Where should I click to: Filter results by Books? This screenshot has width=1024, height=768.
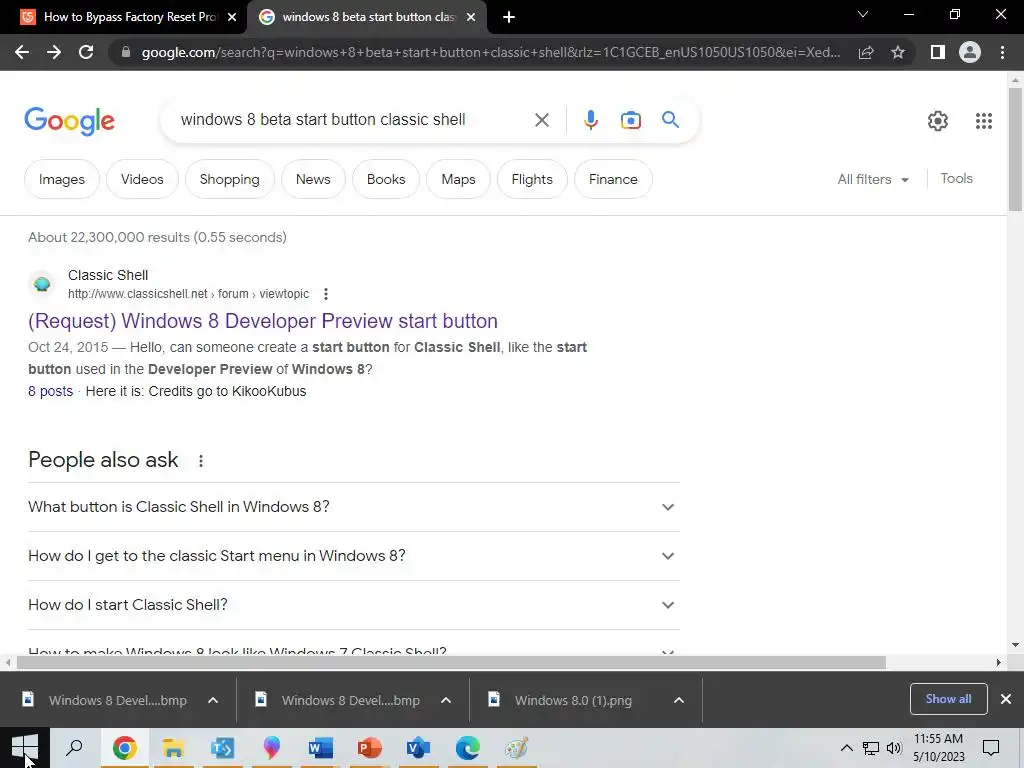pyautogui.click(x=385, y=180)
